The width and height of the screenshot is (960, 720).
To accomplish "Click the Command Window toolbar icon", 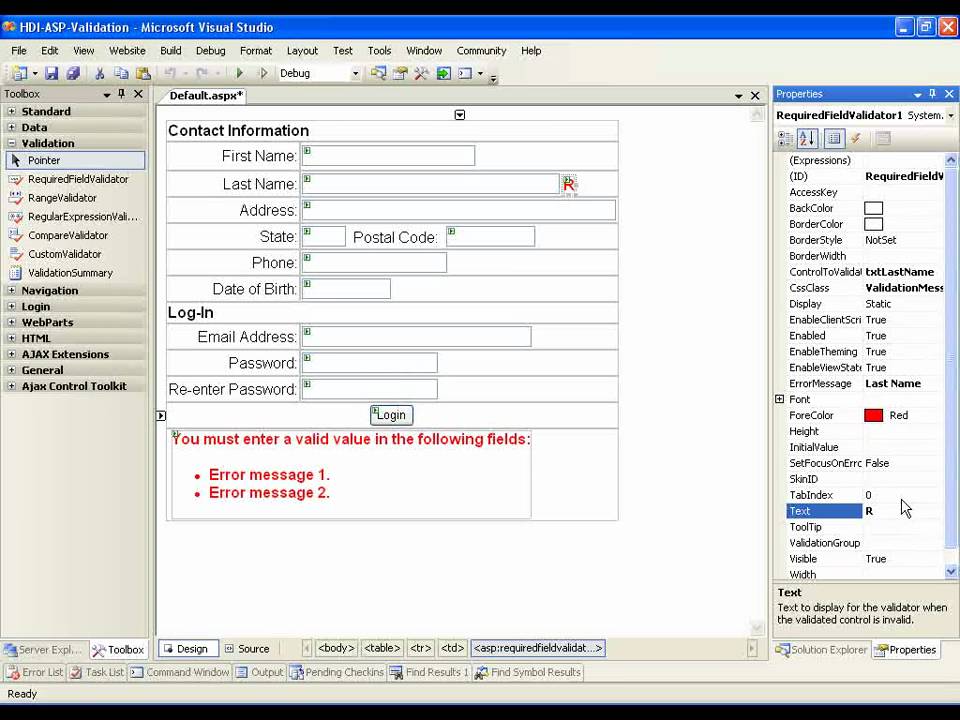I will tap(465, 73).
